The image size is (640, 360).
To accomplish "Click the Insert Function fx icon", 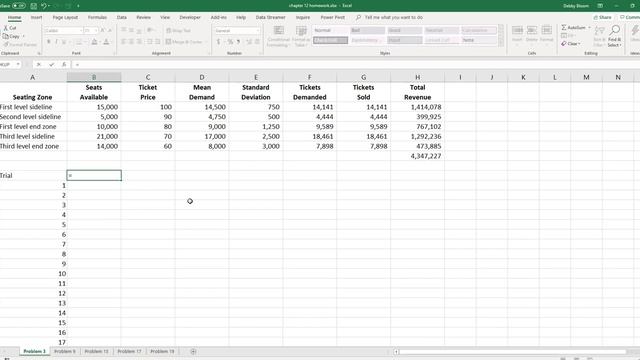I will tap(64, 64).
